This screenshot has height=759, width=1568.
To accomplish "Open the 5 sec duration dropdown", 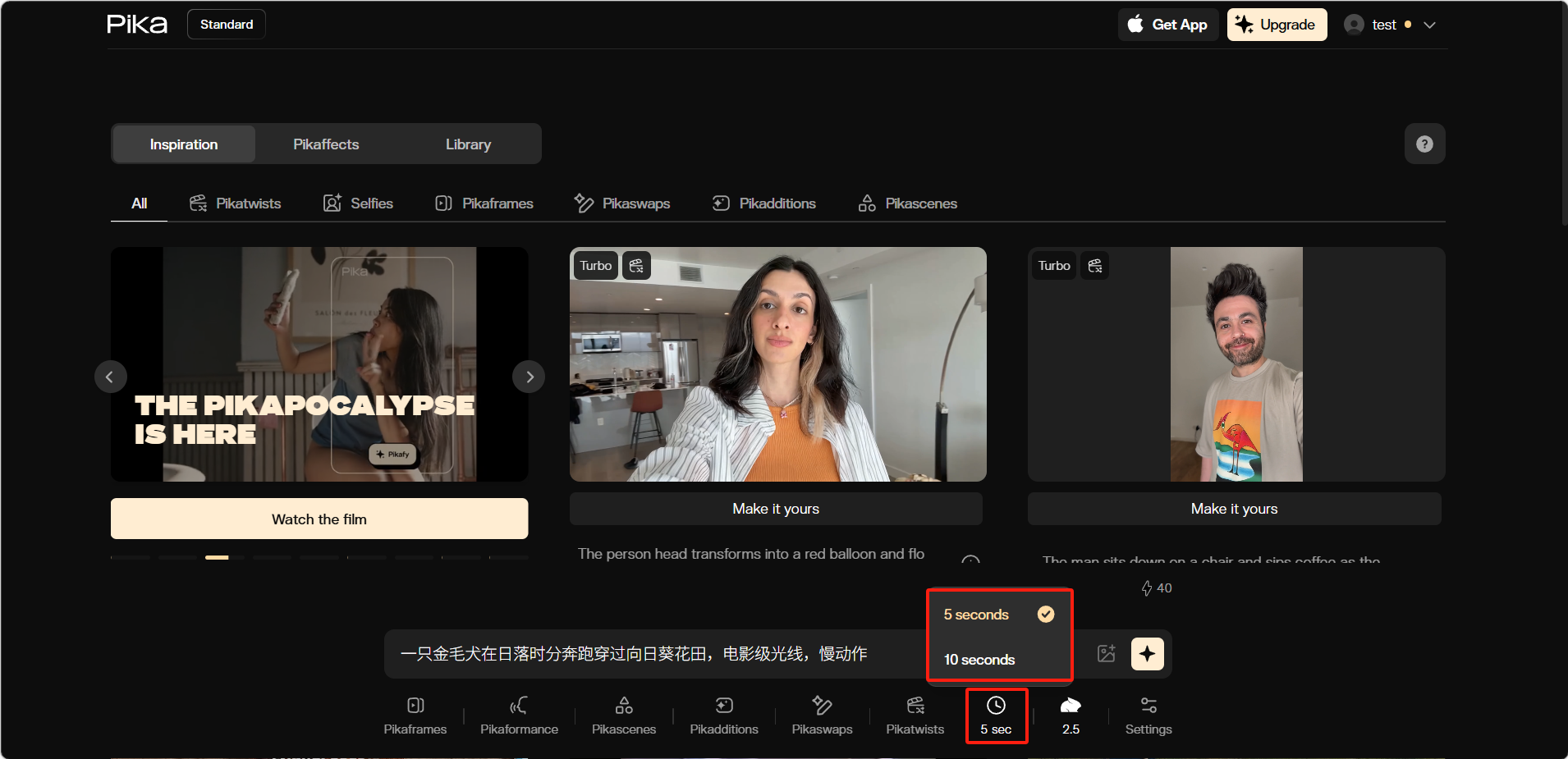I will click(x=996, y=716).
